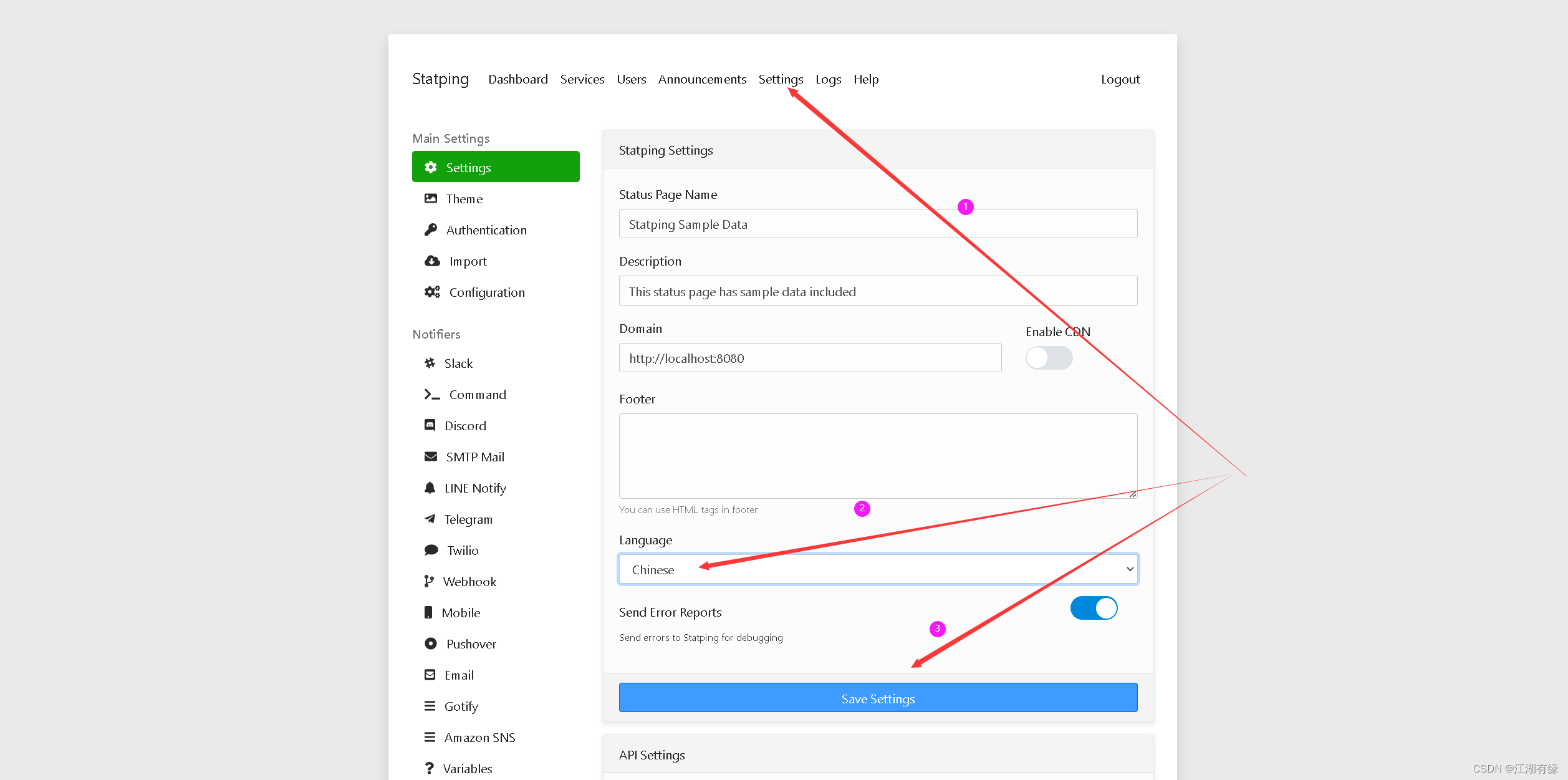The width and height of the screenshot is (1568, 780).
Task: Select Chinese from Language dropdown
Action: coord(878,568)
